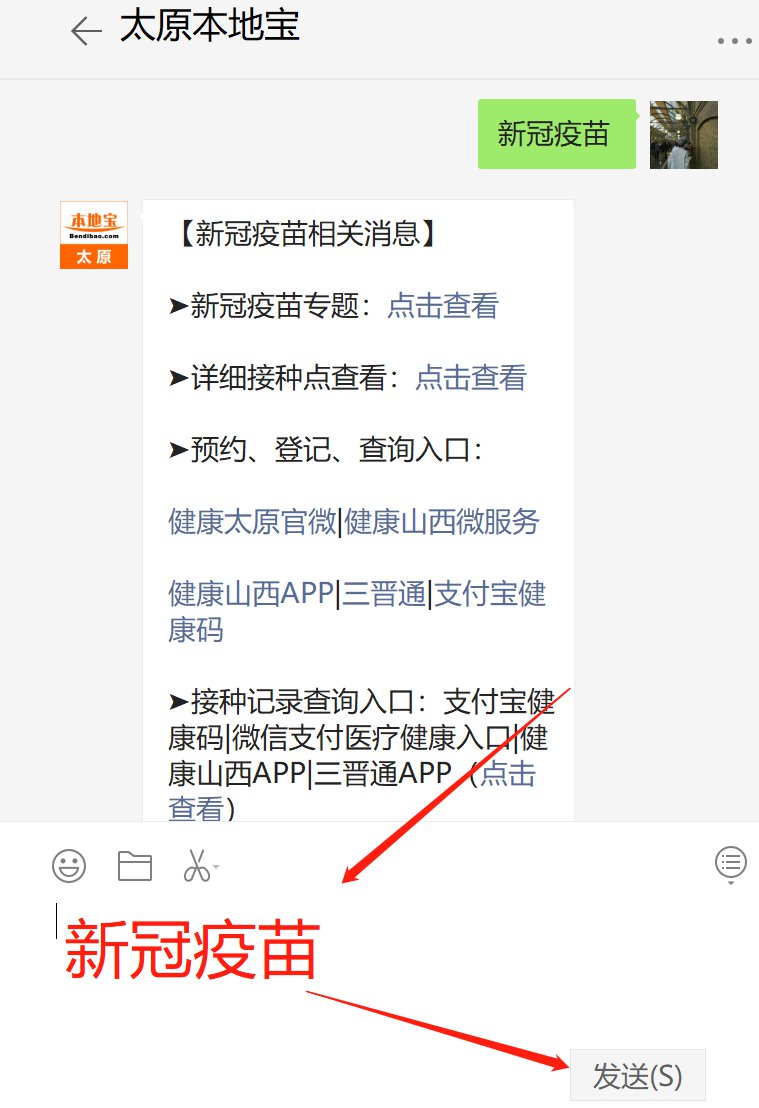This screenshot has height=1108, width=759.
Task: Open the emoji picker smiley icon
Action: [69, 866]
